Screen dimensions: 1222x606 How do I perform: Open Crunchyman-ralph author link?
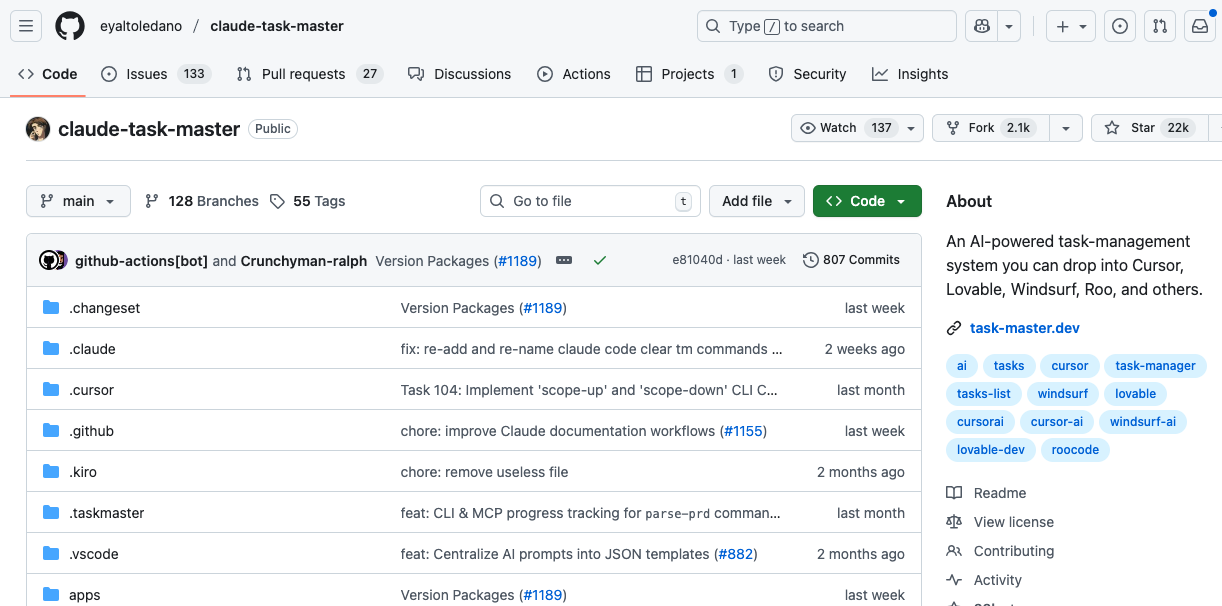point(304,261)
